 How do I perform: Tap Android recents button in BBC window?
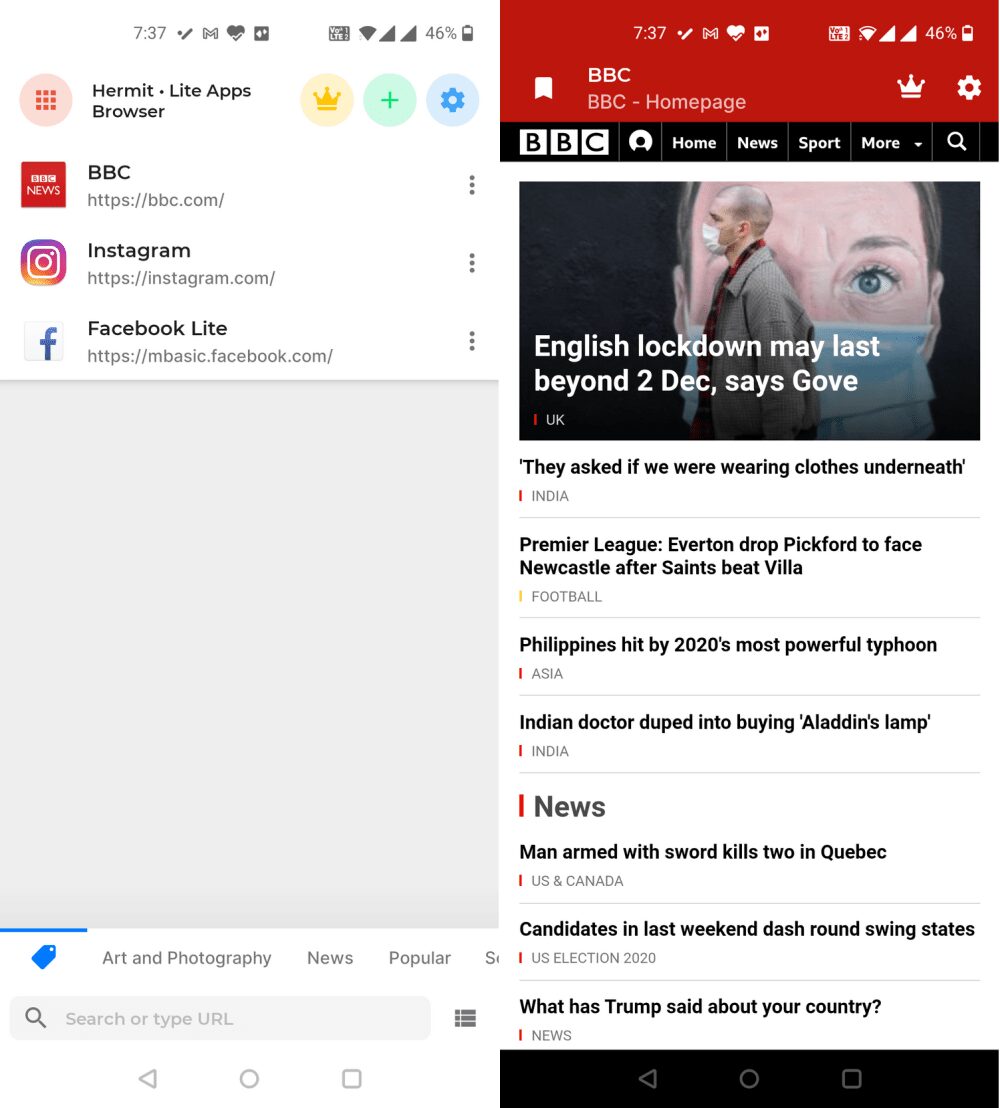[852, 1078]
